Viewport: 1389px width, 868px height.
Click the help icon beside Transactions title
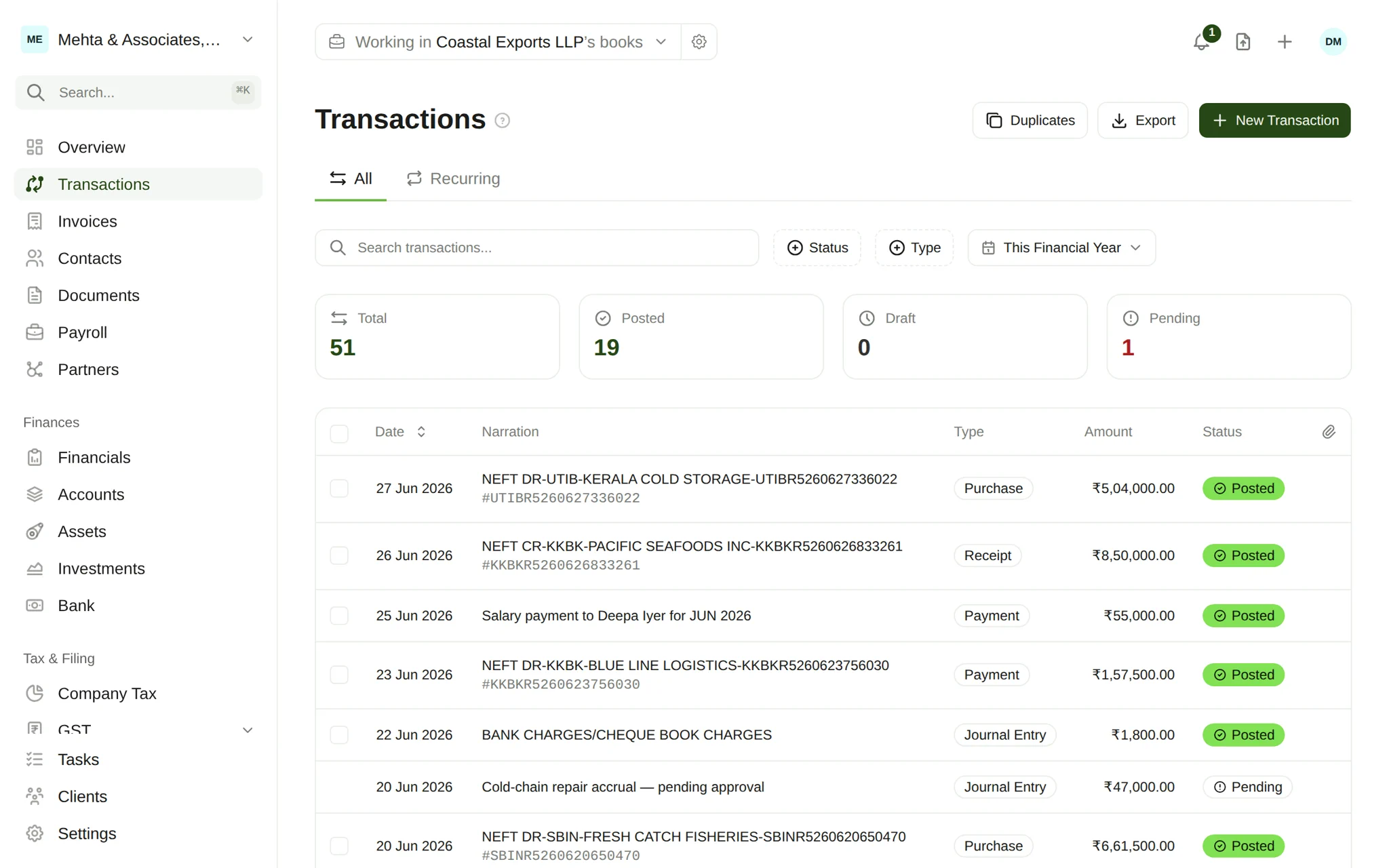pyautogui.click(x=502, y=121)
